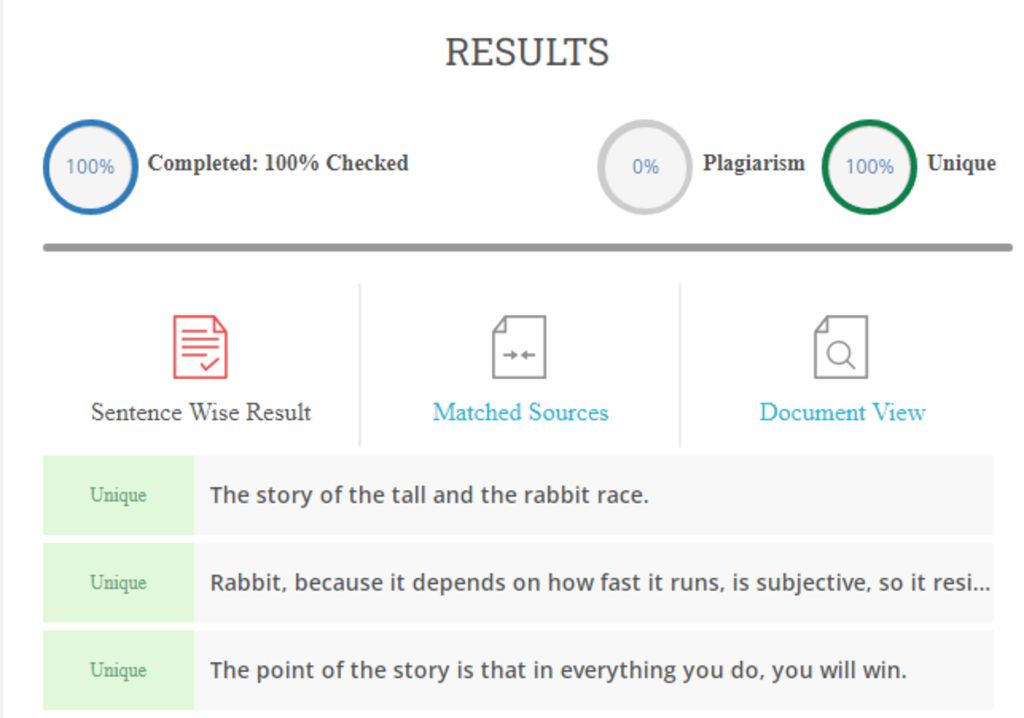Click the 'Completed: 100% Checked' label
The height and width of the screenshot is (718, 1024).
(278, 163)
